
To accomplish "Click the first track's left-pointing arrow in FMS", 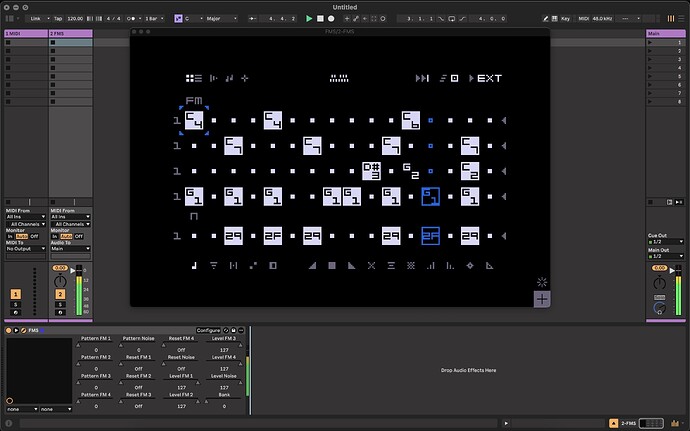I will coord(504,120).
